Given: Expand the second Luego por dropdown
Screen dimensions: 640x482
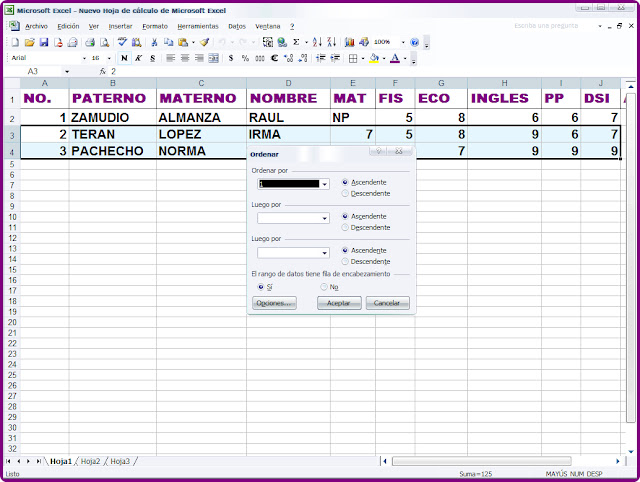Looking at the screenshot, I should click(x=324, y=253).
